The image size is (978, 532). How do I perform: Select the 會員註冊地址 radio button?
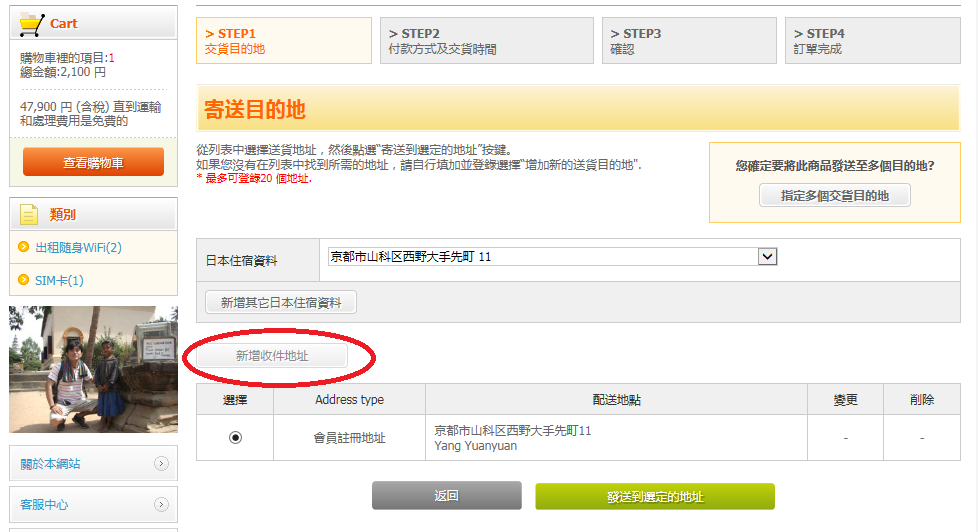[235, 437]
